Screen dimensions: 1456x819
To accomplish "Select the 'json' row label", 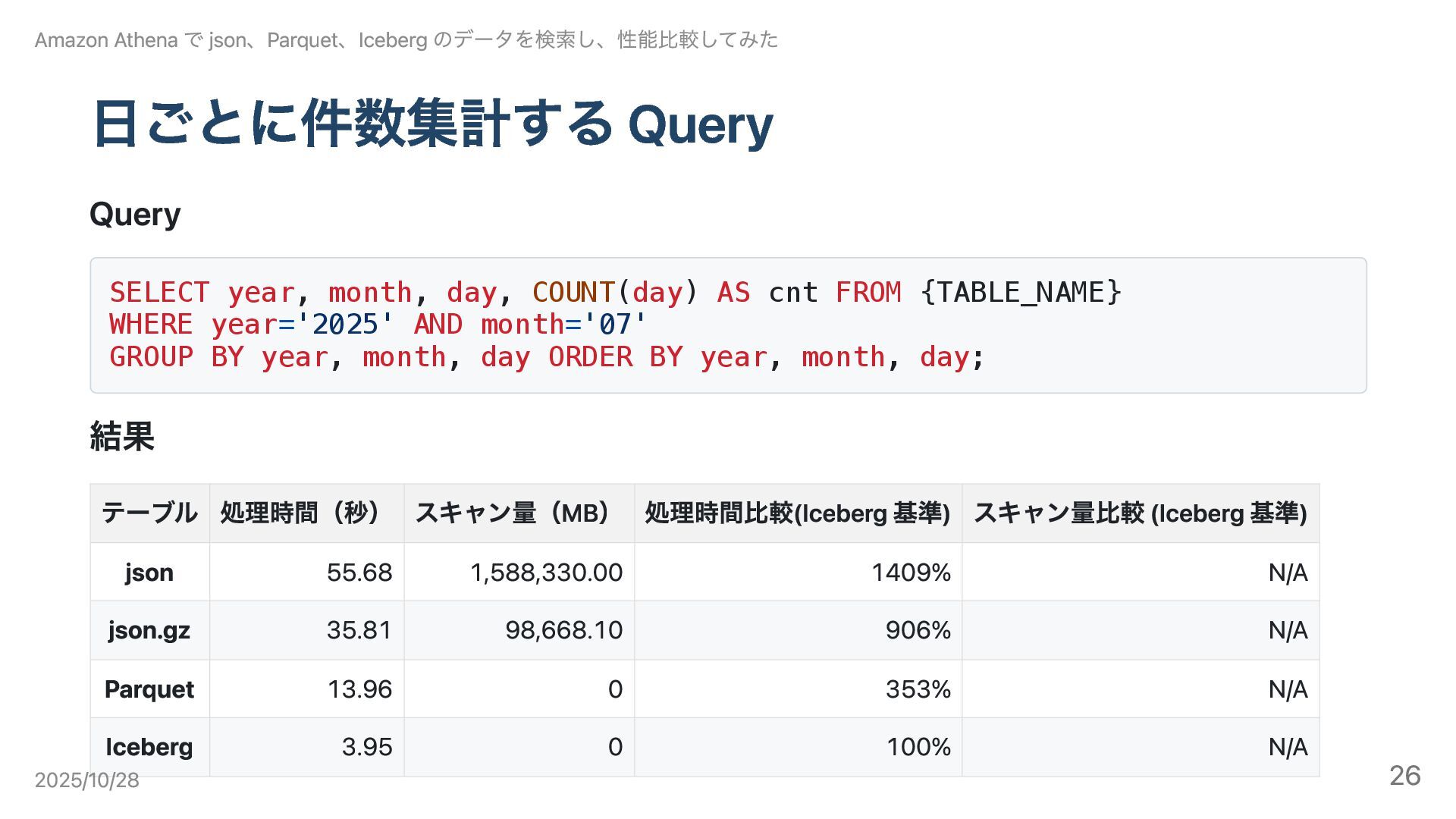I will point(149,573).
